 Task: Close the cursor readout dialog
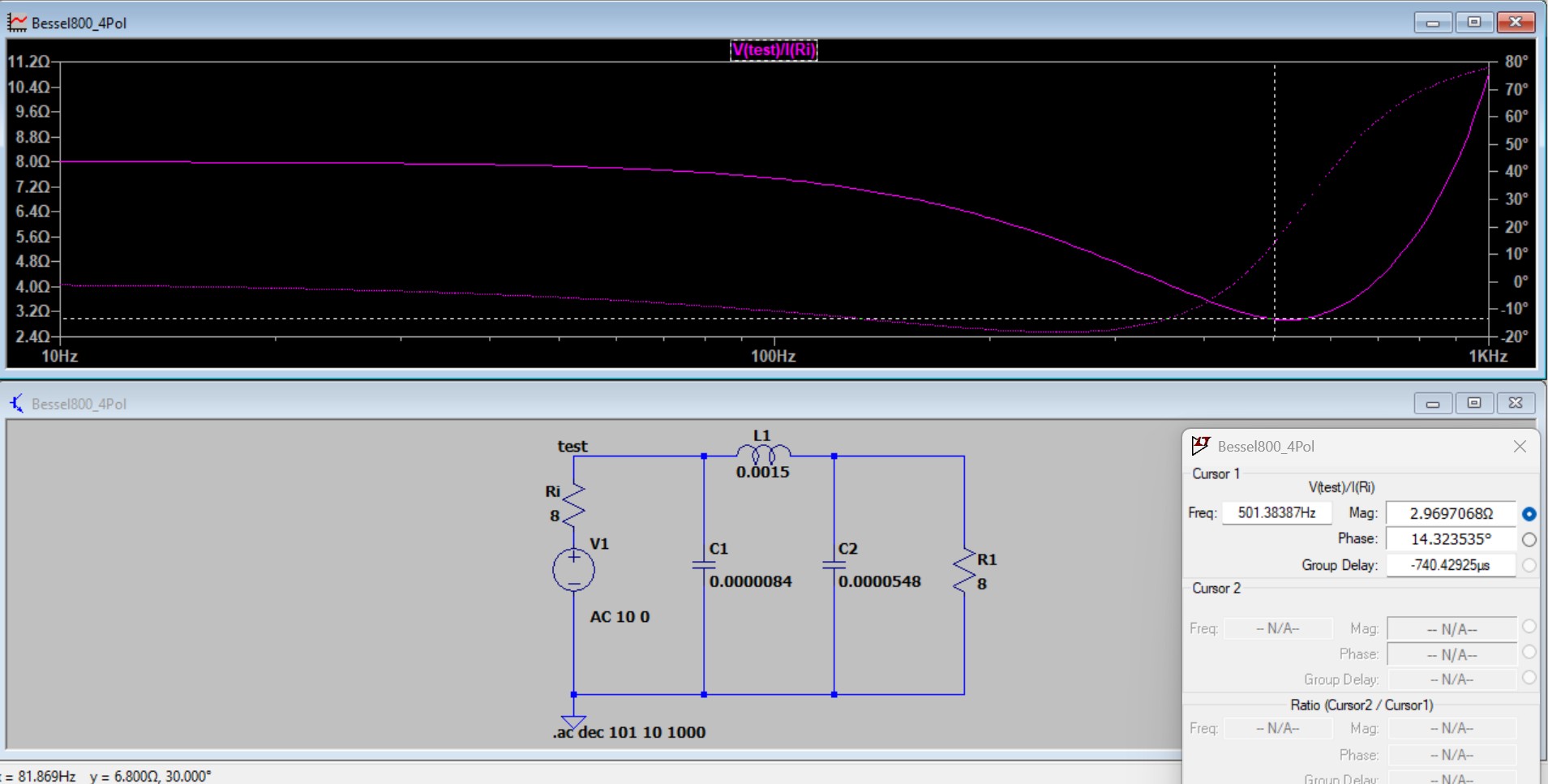click(1520, 447)
